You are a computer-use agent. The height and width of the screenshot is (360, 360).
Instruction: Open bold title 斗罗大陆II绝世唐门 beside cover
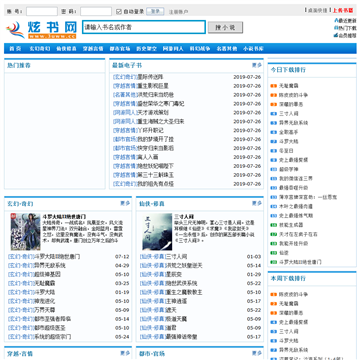tap(64, 217)
